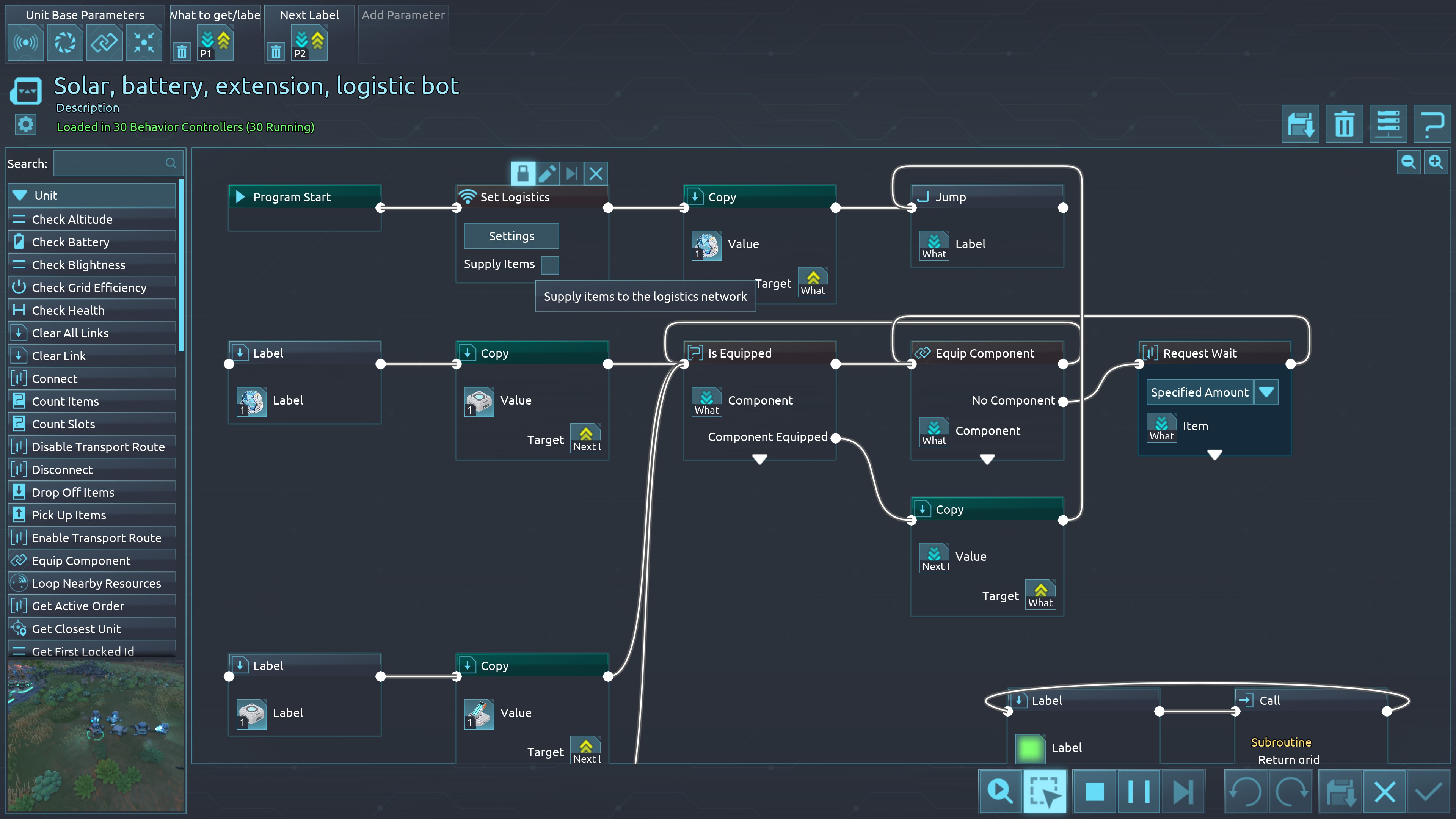The height and width of the screenshot is (819, 1456).
Task: Open the Unit Base Parameters tab
Action: [x=85, y=15]
